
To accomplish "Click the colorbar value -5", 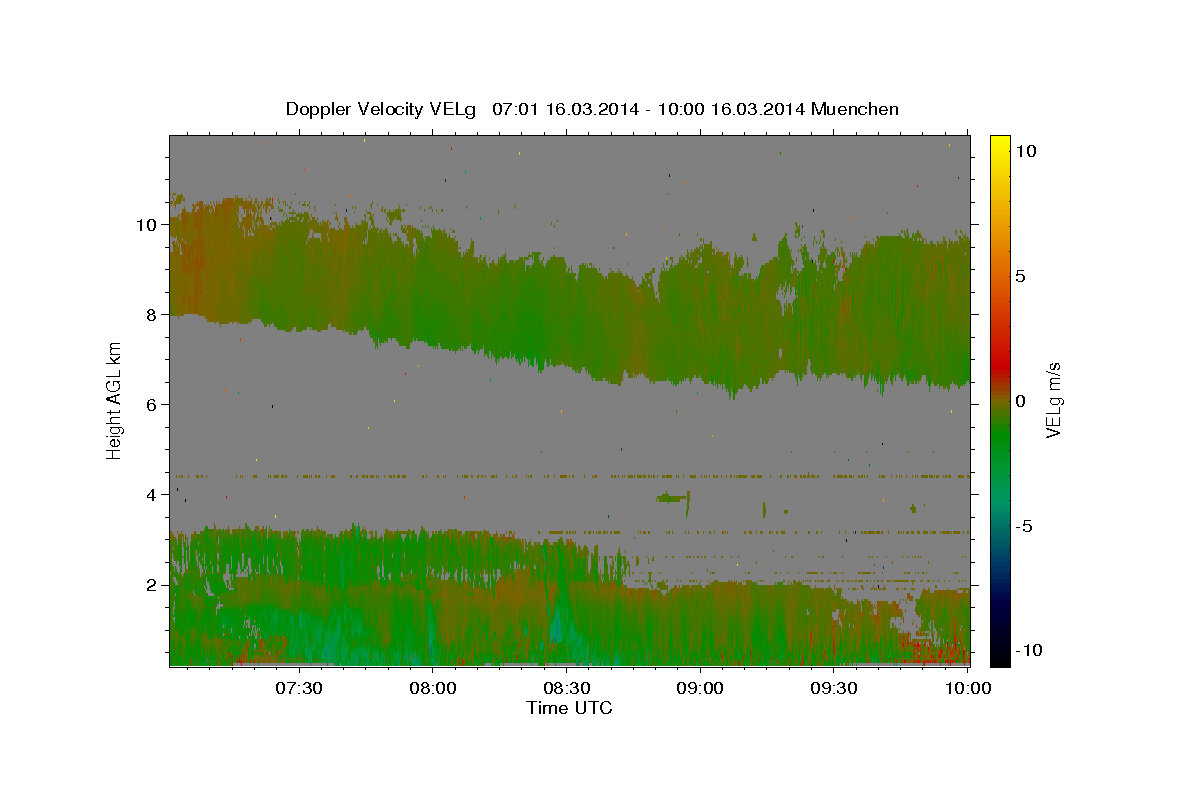I will (1024, 526).
